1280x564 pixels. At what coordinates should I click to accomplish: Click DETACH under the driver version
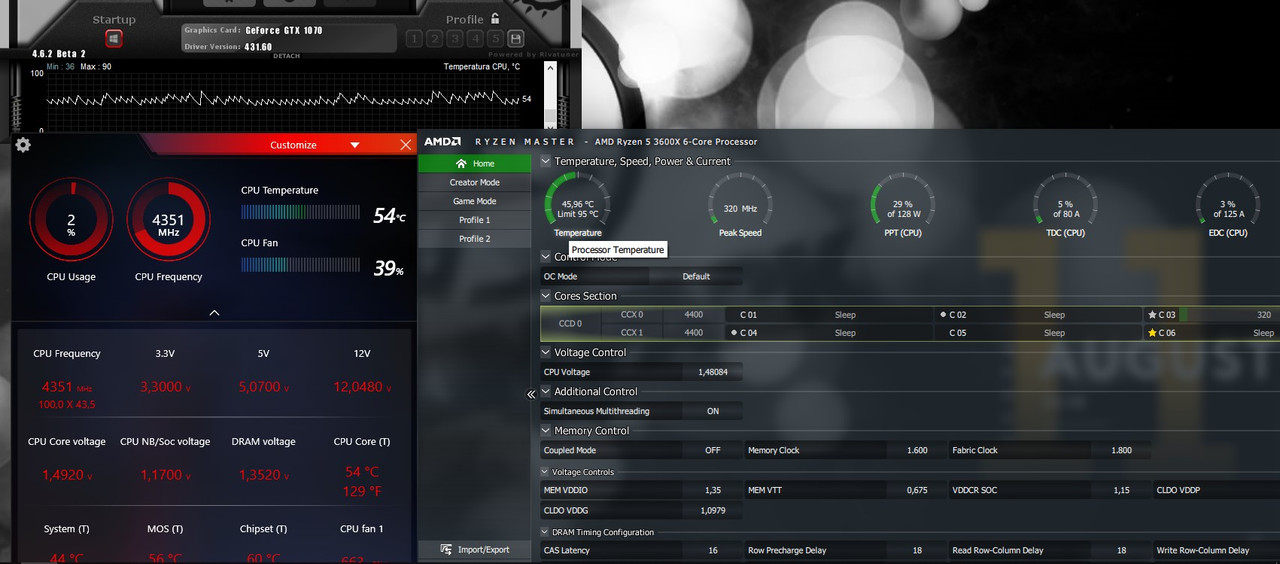[286, 56]
